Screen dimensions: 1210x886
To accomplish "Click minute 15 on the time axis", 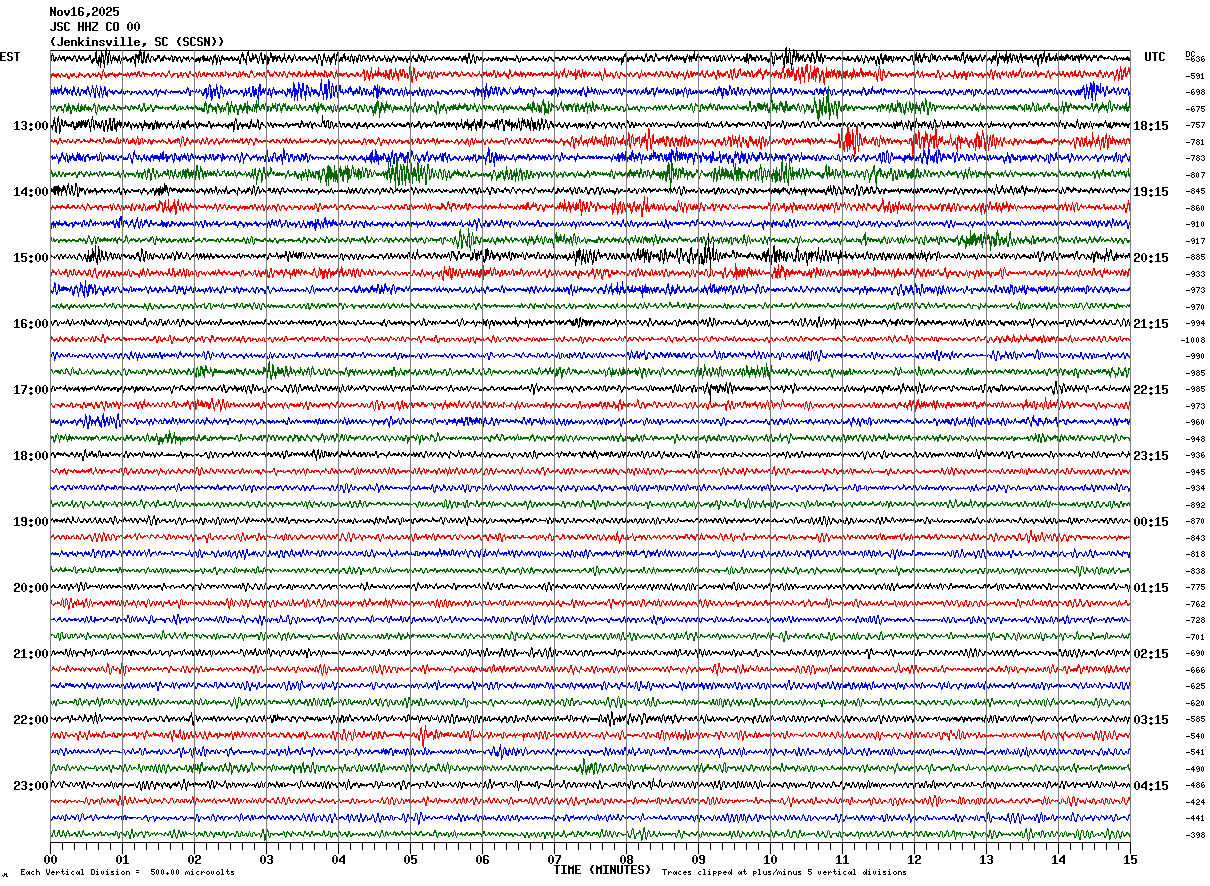I will click(1130, 859).
